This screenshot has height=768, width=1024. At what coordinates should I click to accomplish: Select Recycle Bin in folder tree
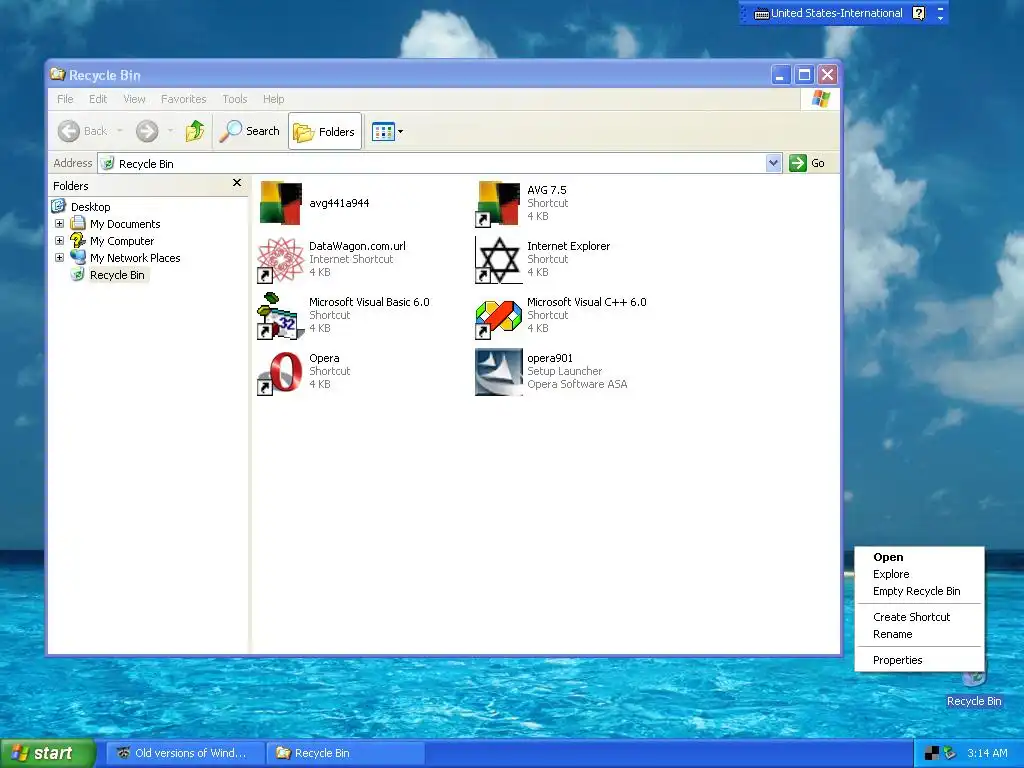coord(117,275)
